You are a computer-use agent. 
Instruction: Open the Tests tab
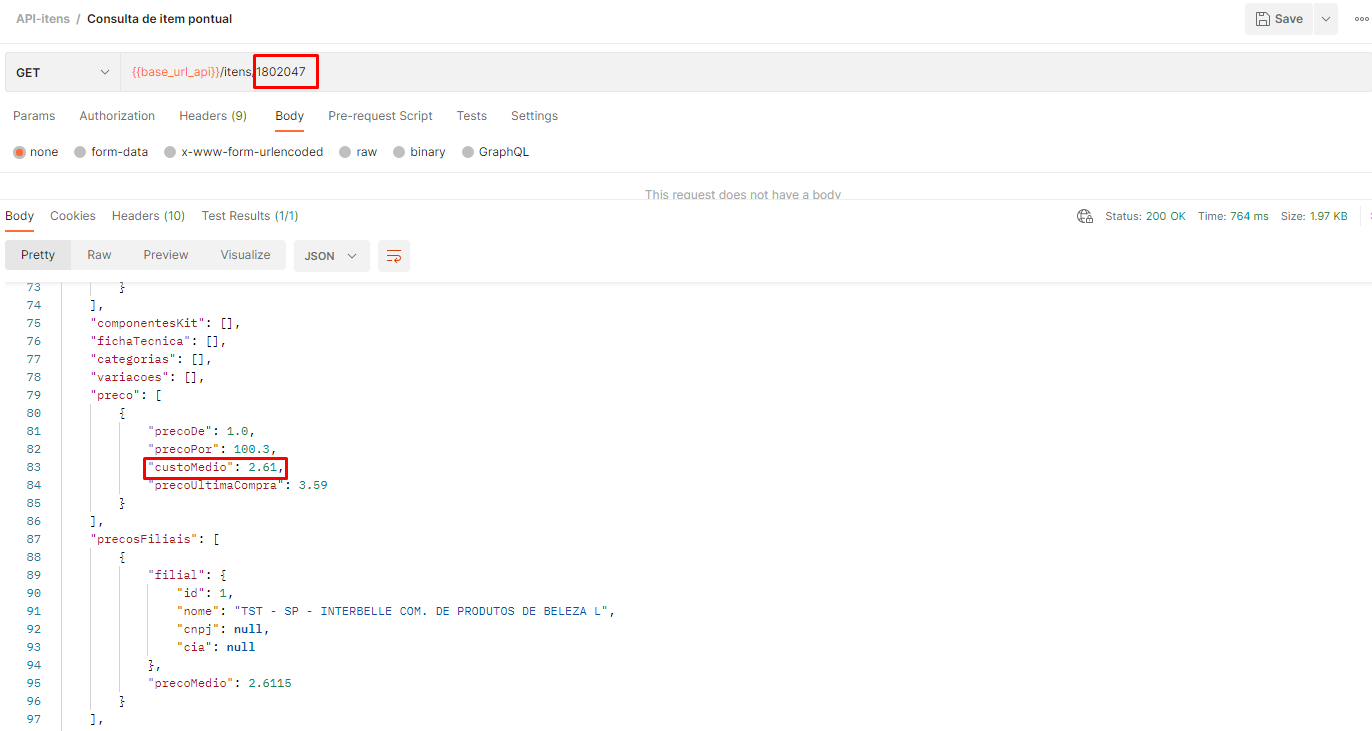pos(472,116)
